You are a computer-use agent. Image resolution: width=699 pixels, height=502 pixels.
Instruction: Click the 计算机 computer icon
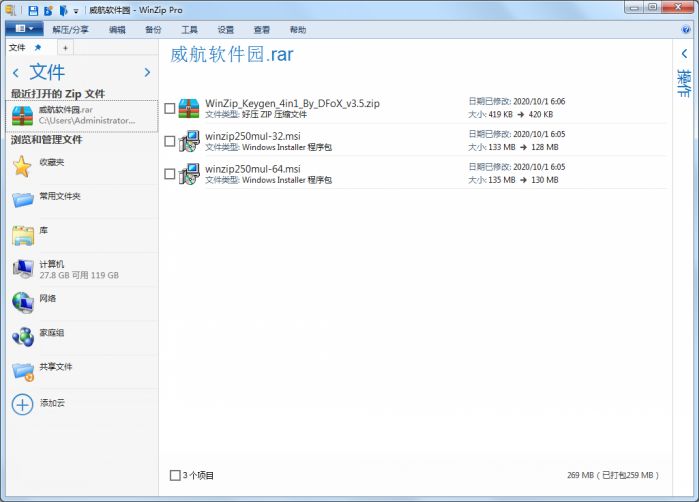(x=23, y=268)
